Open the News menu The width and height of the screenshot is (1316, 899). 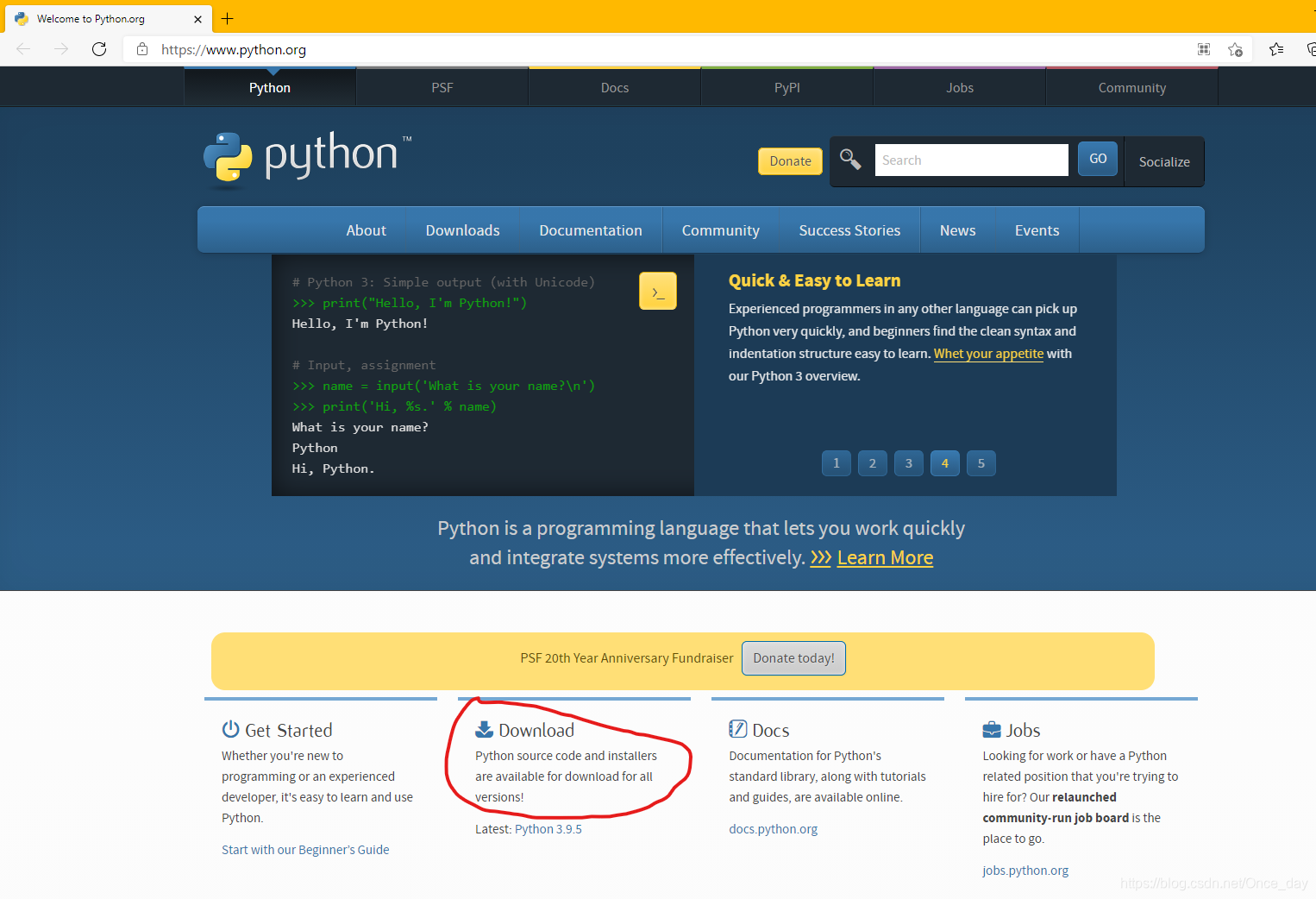pyautogui.click(x=958, y=230)
